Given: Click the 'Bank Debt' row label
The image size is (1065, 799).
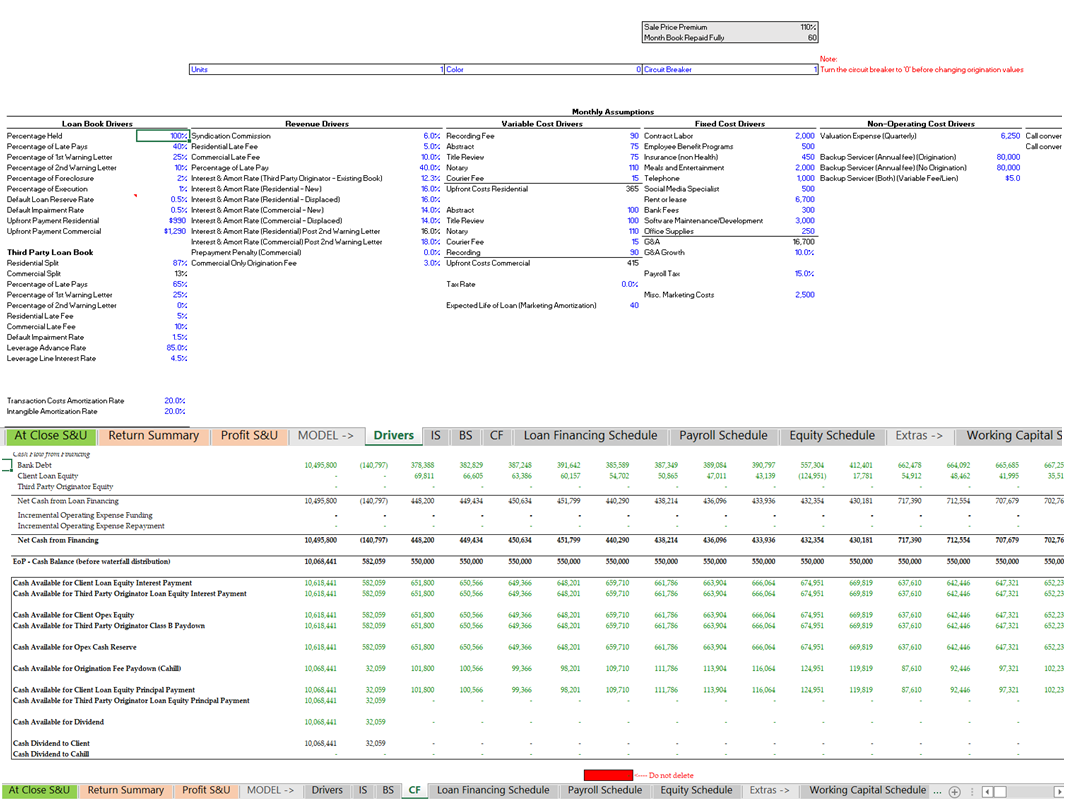Looking at the screenshot, I should 35,465.
